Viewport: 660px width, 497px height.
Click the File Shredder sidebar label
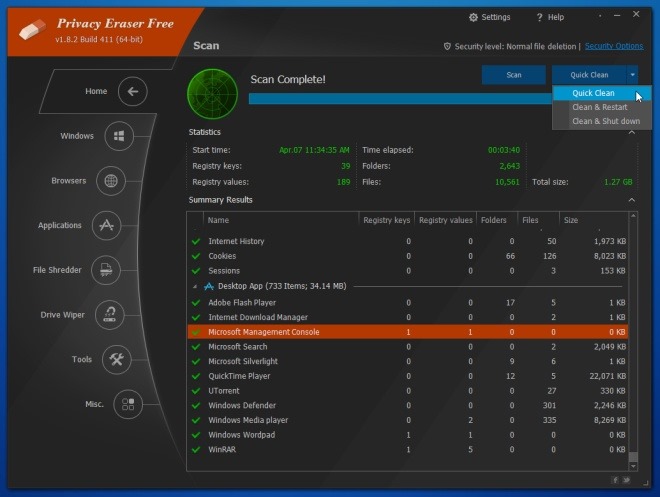pos(57,270)
